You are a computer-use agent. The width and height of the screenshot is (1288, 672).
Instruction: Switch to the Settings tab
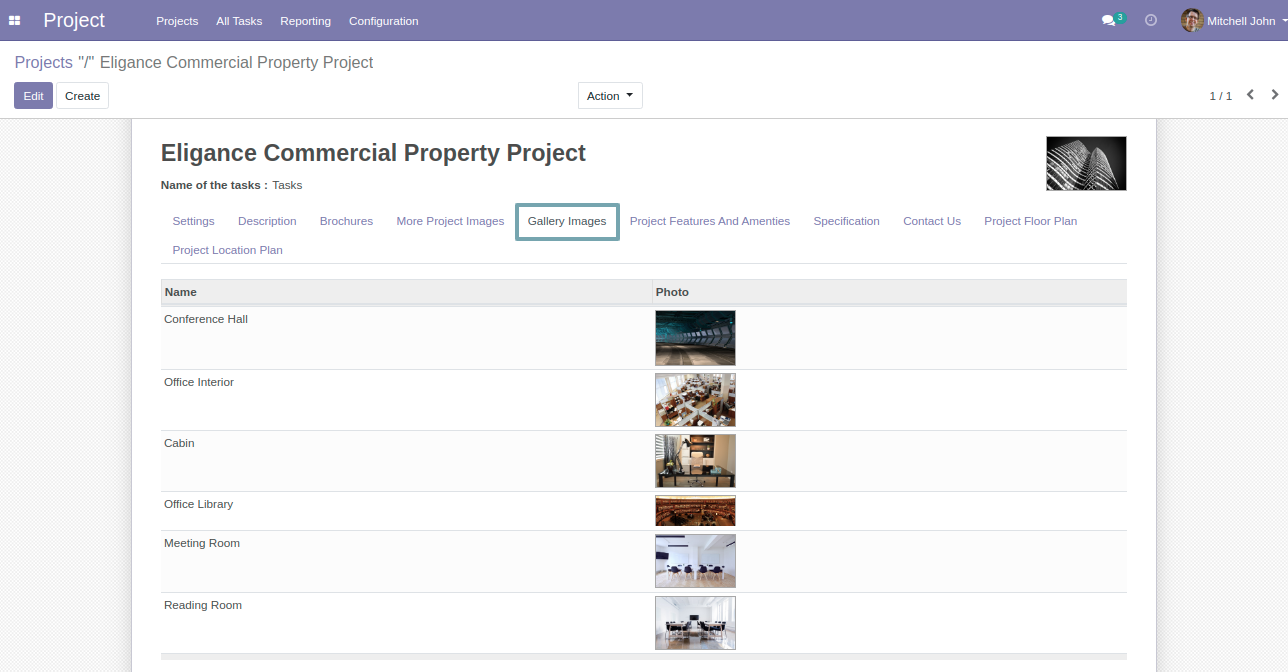coord(193,221)
